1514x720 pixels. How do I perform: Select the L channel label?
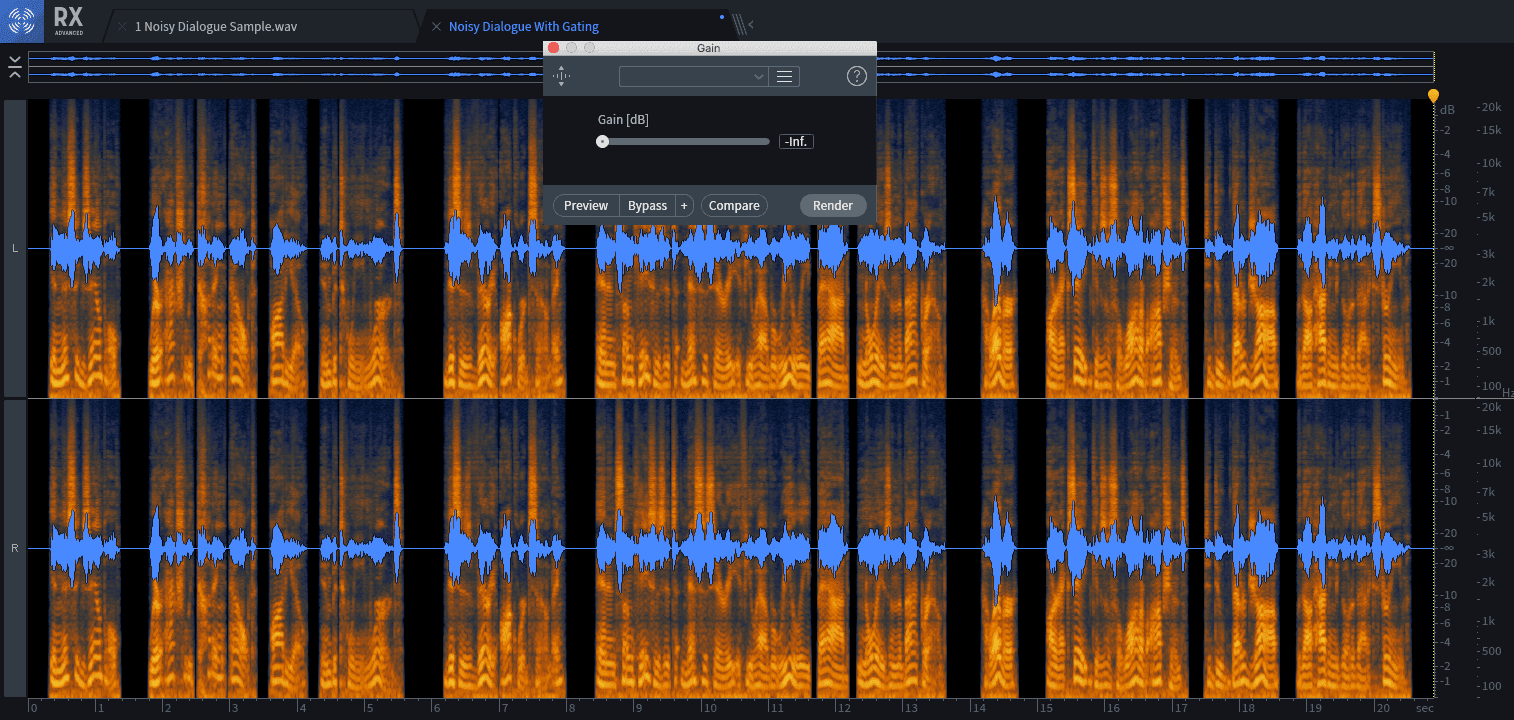coord(15,248)
